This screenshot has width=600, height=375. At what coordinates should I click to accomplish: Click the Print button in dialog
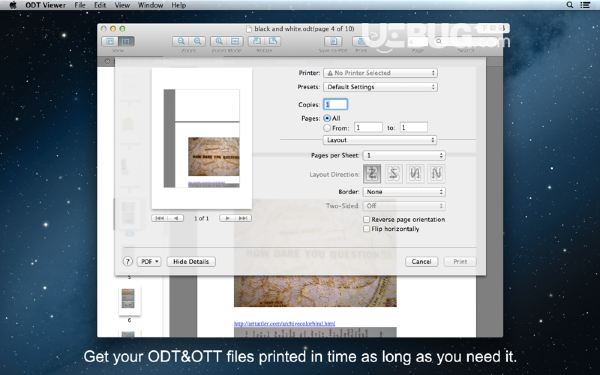tap(460, 261)
